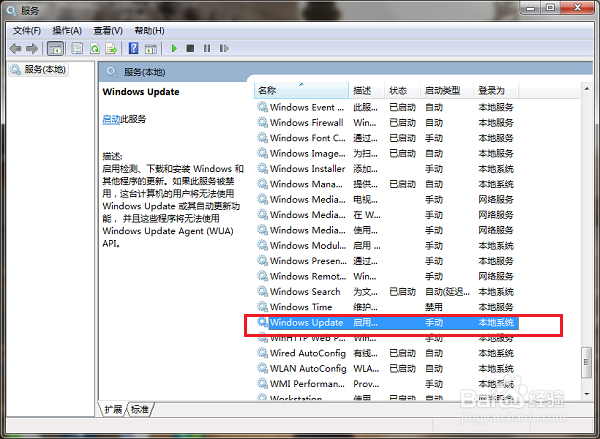This screenshot has height=439, width=600.
Task: Click 禁用 startup type of Windows Time
Action: click(434, 307)
